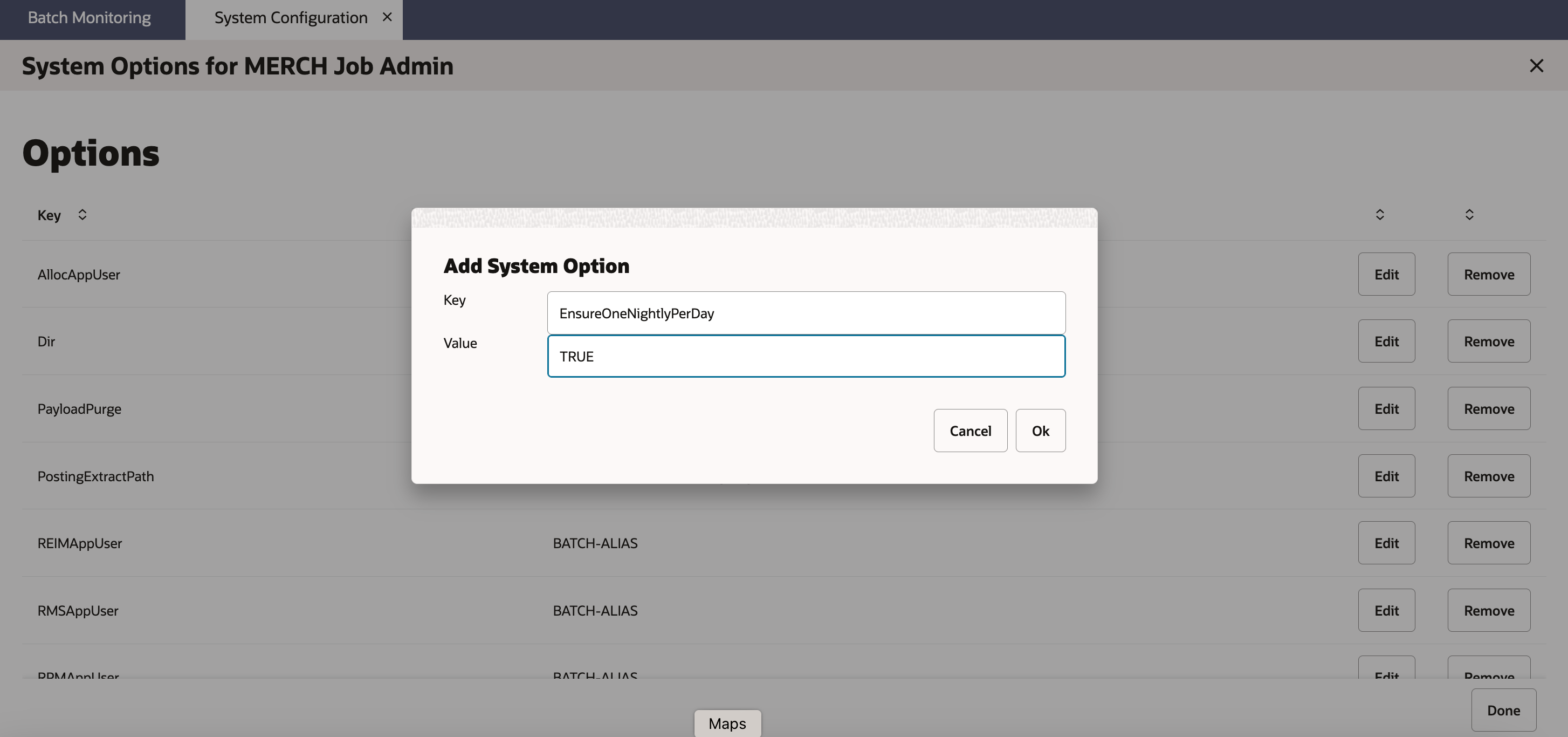Image resolution: width=1568 pixels, height=737 pixels.
Task: Edit the PostingExtractPath option
Action: [1386, 476]
